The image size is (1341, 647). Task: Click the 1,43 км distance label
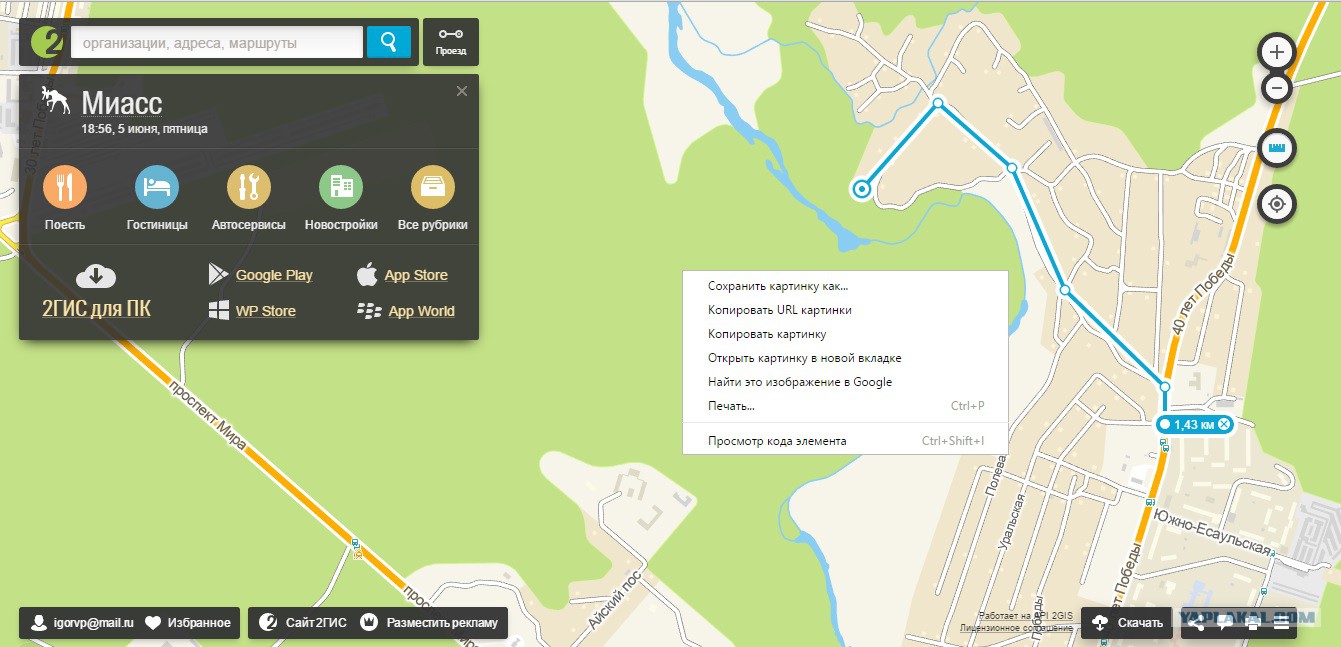tap(1194, 424)
